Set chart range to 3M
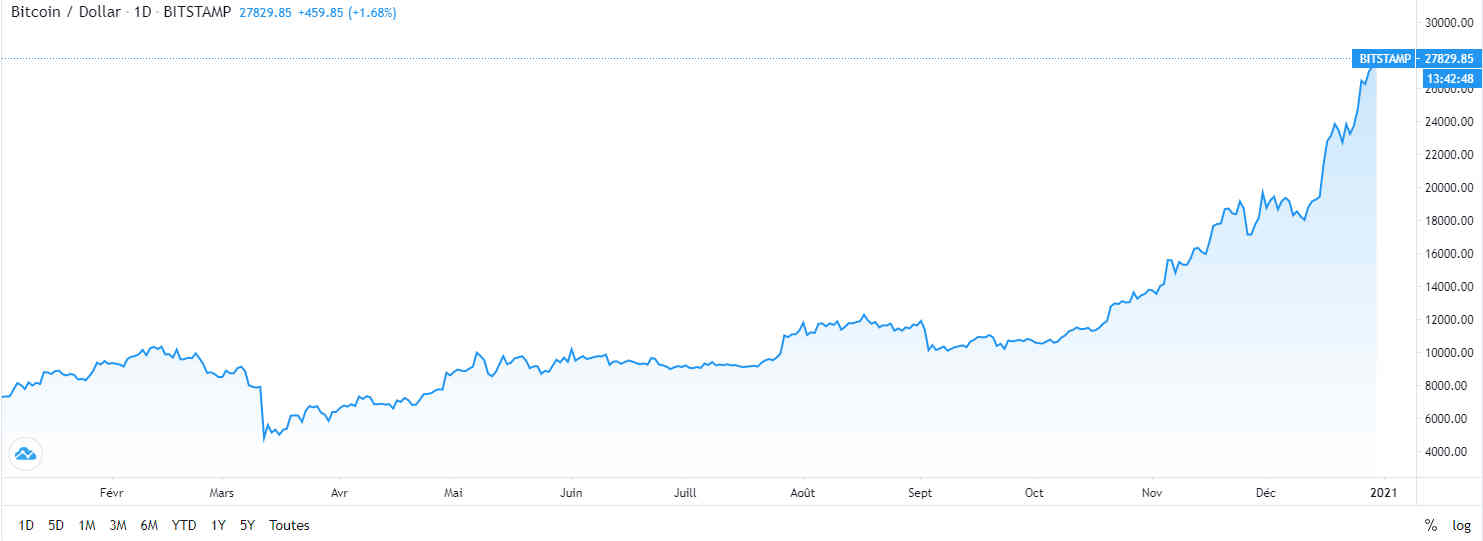Screen dimensions: 1483x541 click(118, 525)
